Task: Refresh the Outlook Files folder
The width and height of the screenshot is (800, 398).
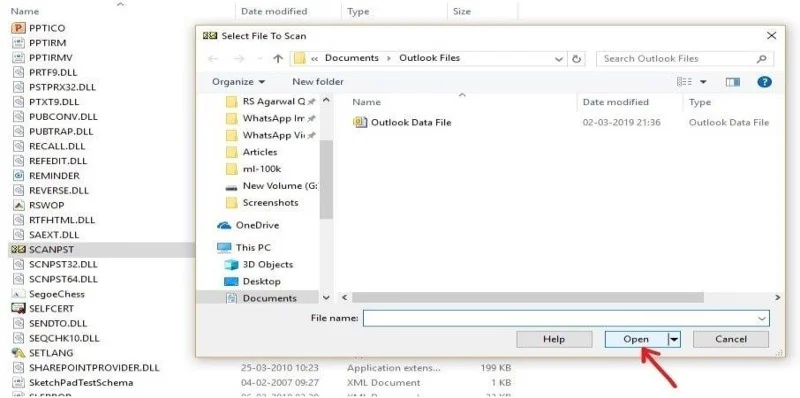Action: click(577, 59)
